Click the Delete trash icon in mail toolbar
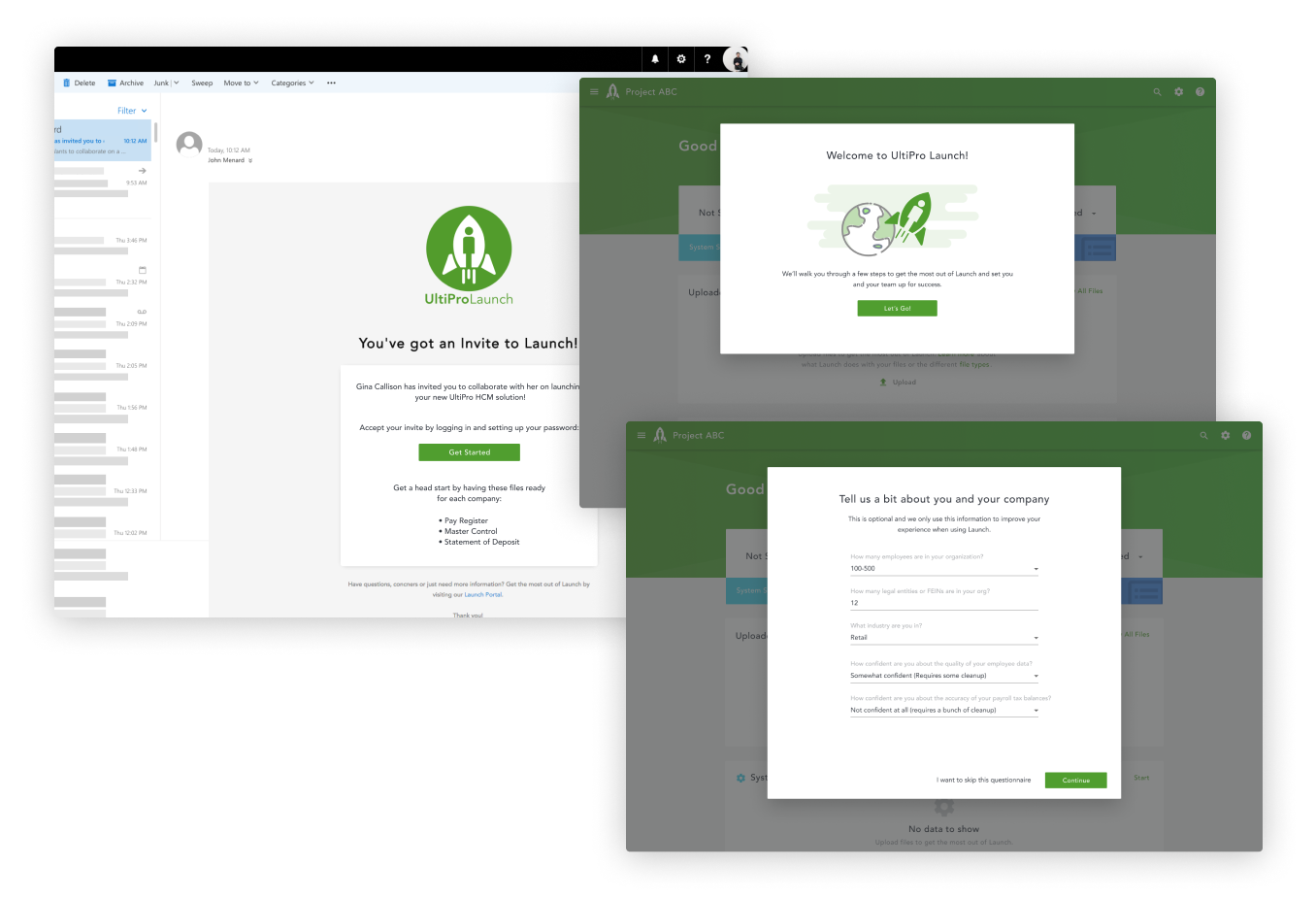1316x900 pixels. [x=67, y=83]
